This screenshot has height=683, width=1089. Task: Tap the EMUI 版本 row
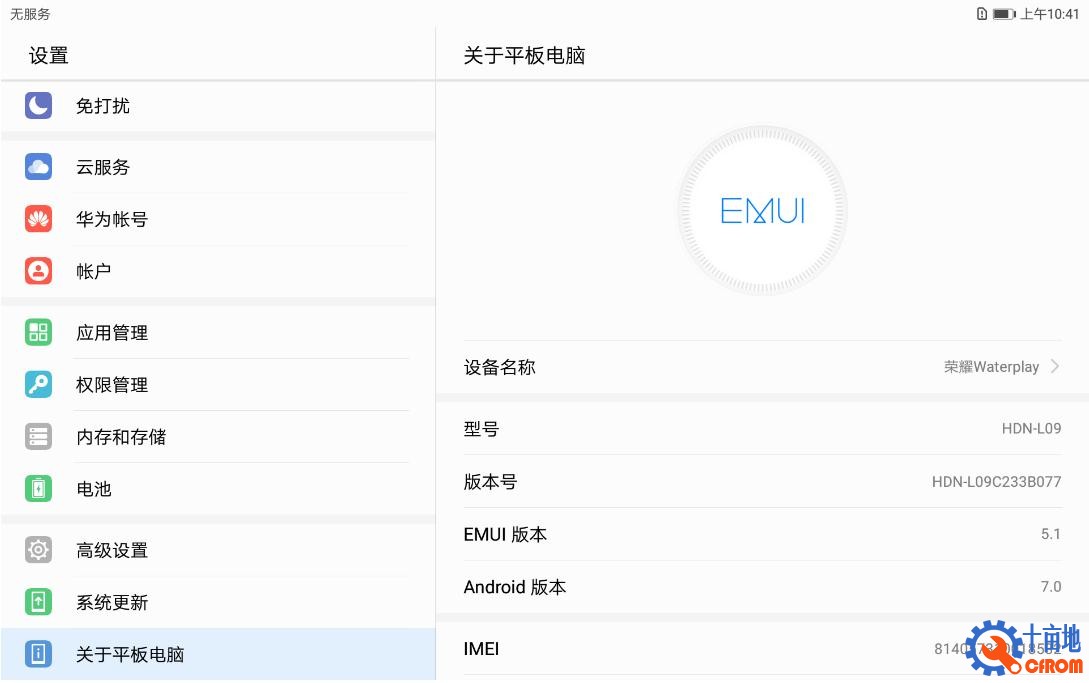point(762,534)
